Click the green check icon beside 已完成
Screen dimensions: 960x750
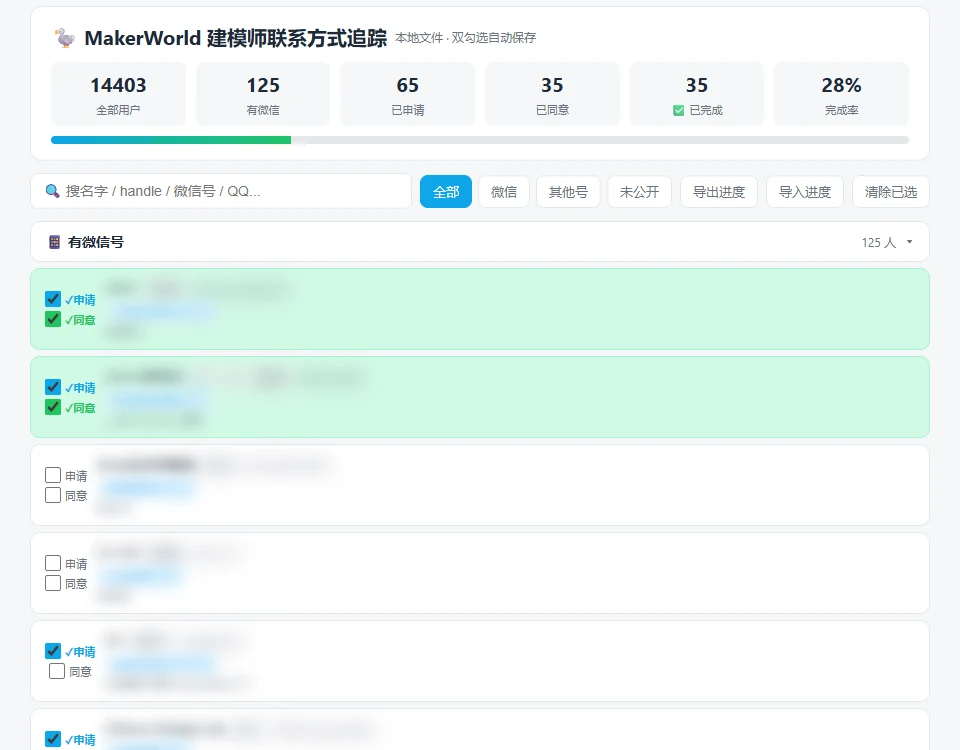(x=678, y=110)
